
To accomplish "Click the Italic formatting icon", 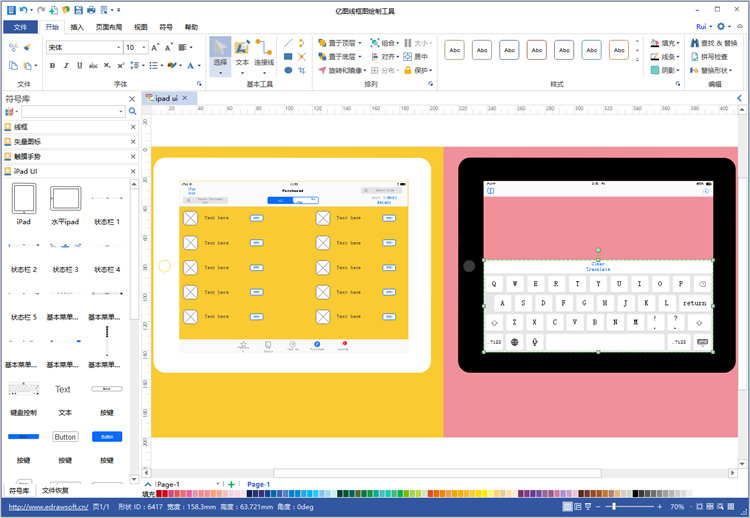I will click(66, 66).
